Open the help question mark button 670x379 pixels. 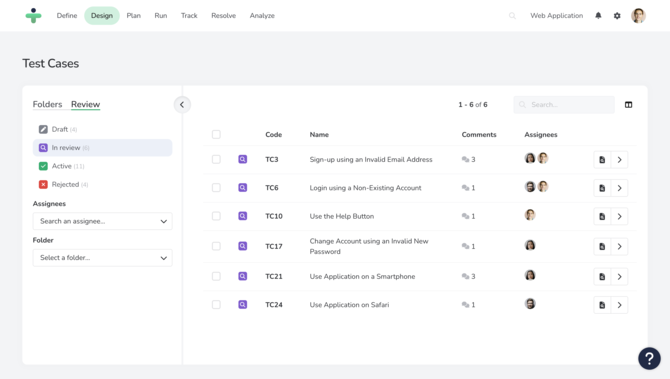tap(649, 358)
